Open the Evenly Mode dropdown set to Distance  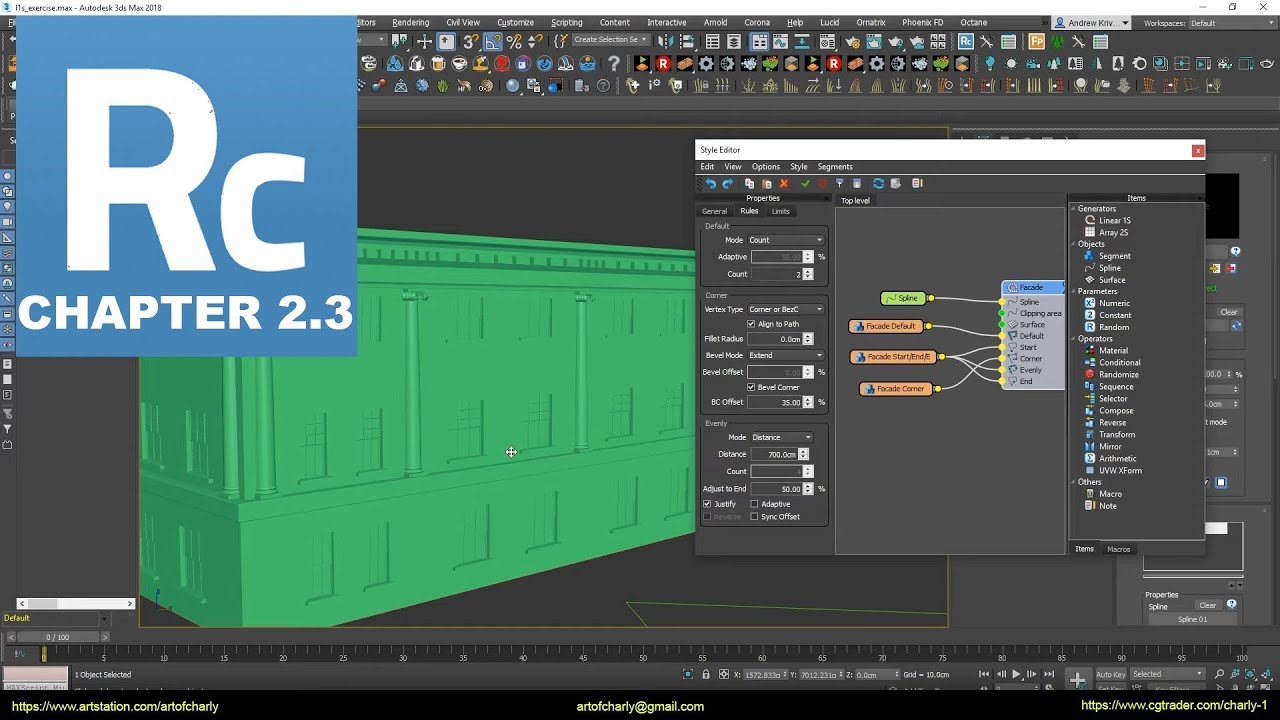[782, 437]
